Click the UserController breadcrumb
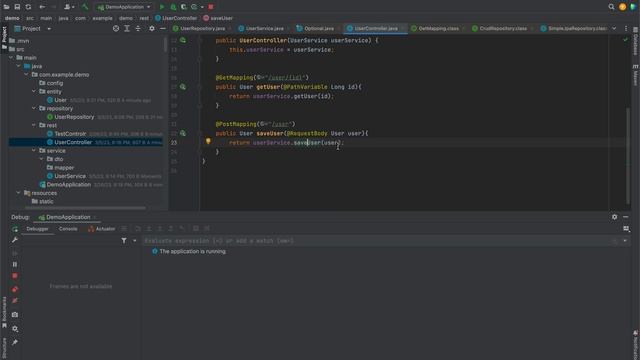Screen dimensions: 640x360 click(176, 18)
